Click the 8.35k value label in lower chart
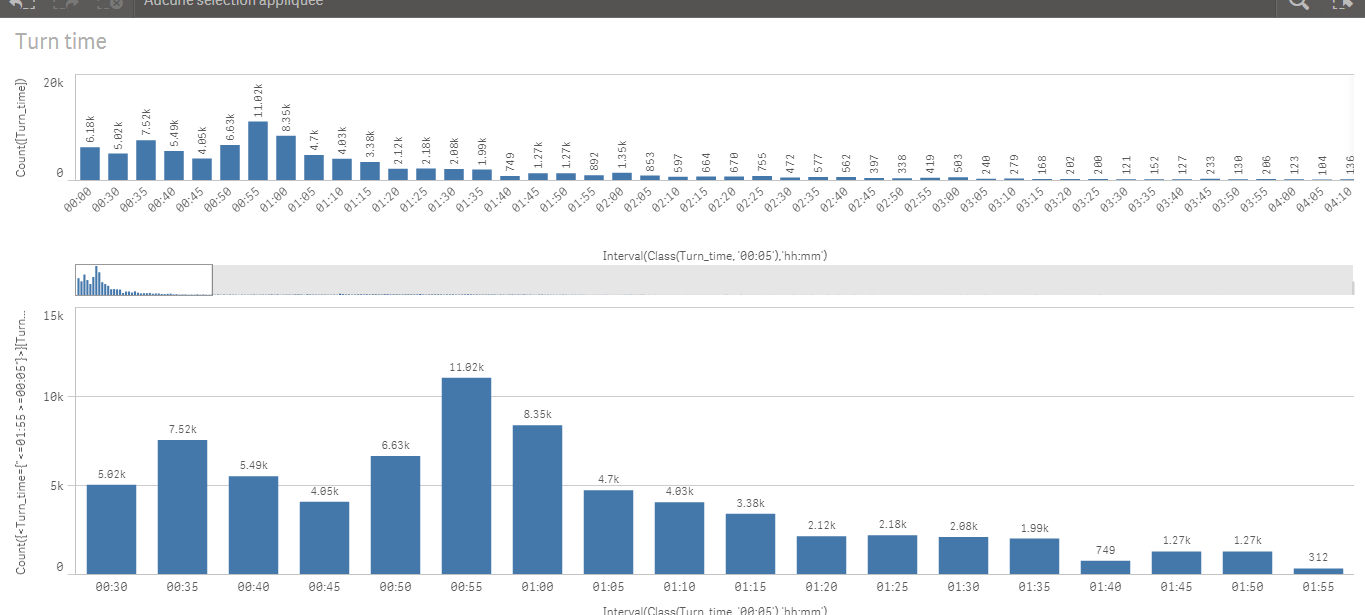Viewport: 1365px width, 615px height. [538, 416]
